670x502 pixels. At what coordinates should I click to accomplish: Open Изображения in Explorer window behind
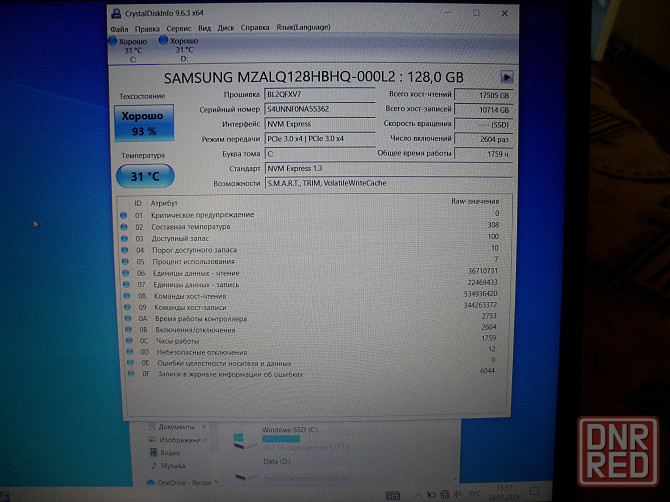point(179,440)
